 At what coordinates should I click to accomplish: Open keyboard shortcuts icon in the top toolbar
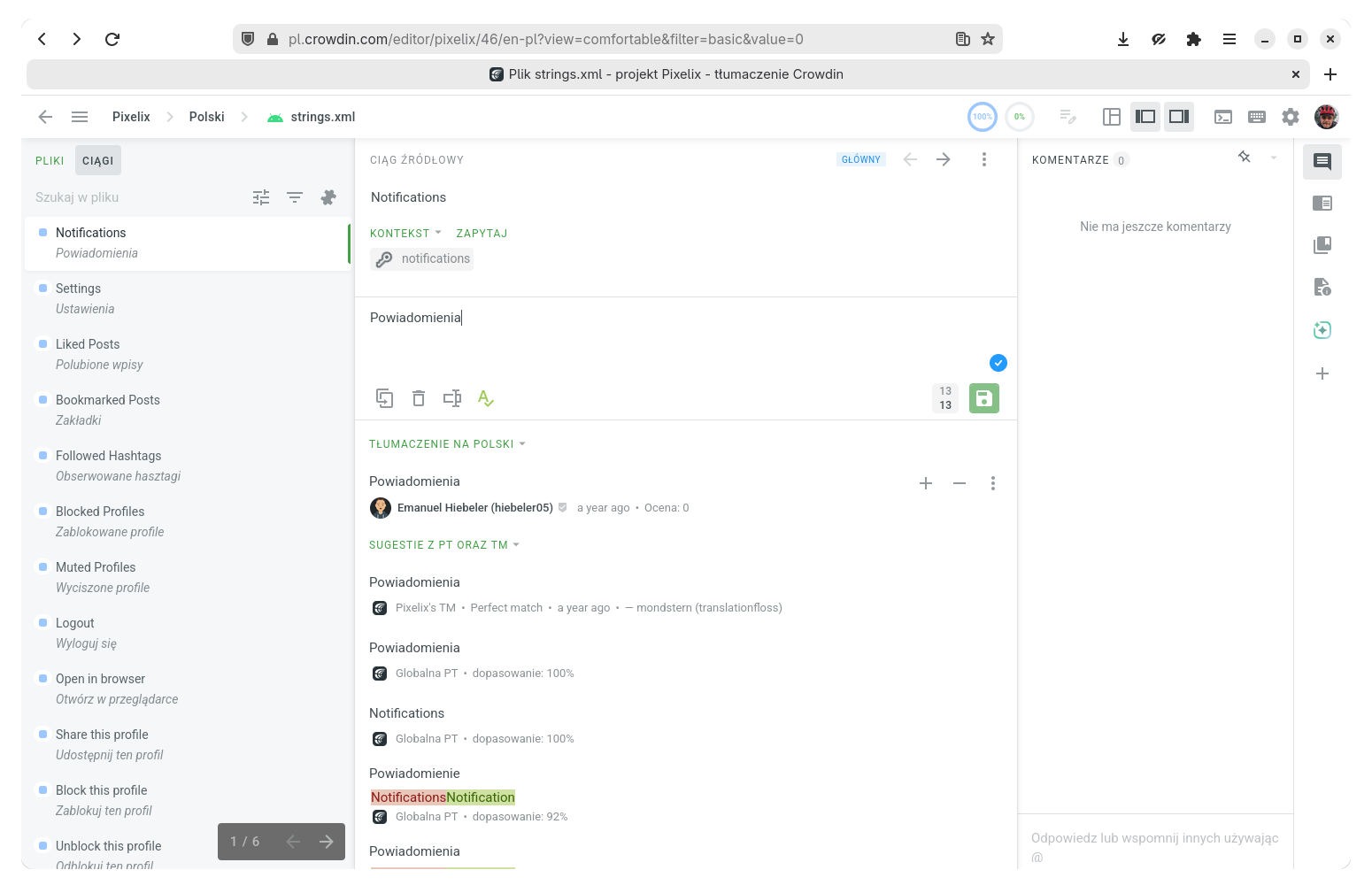click(1256, 117)
